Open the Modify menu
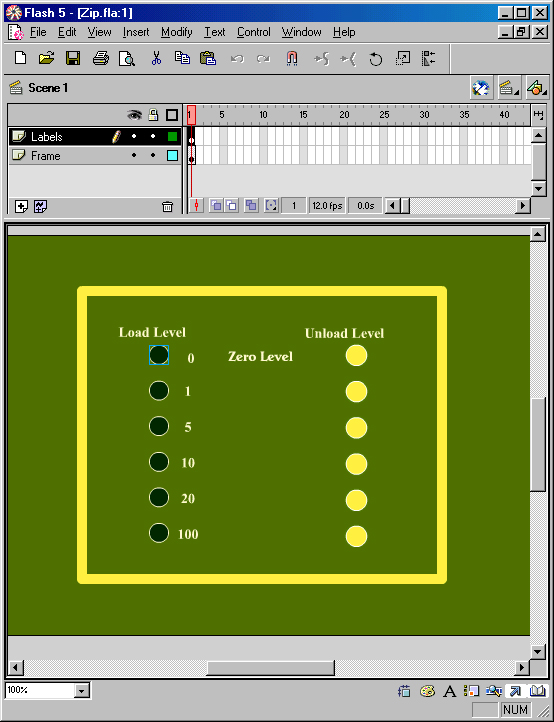This screenshot has width=554, height=722. click(177, 32)
